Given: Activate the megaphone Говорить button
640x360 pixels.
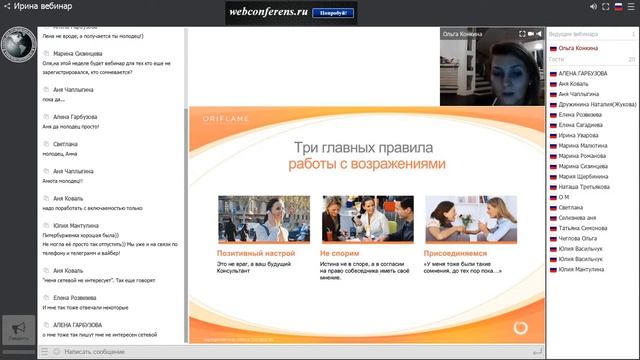Looking at the screenshot, I should coord(19,330).
